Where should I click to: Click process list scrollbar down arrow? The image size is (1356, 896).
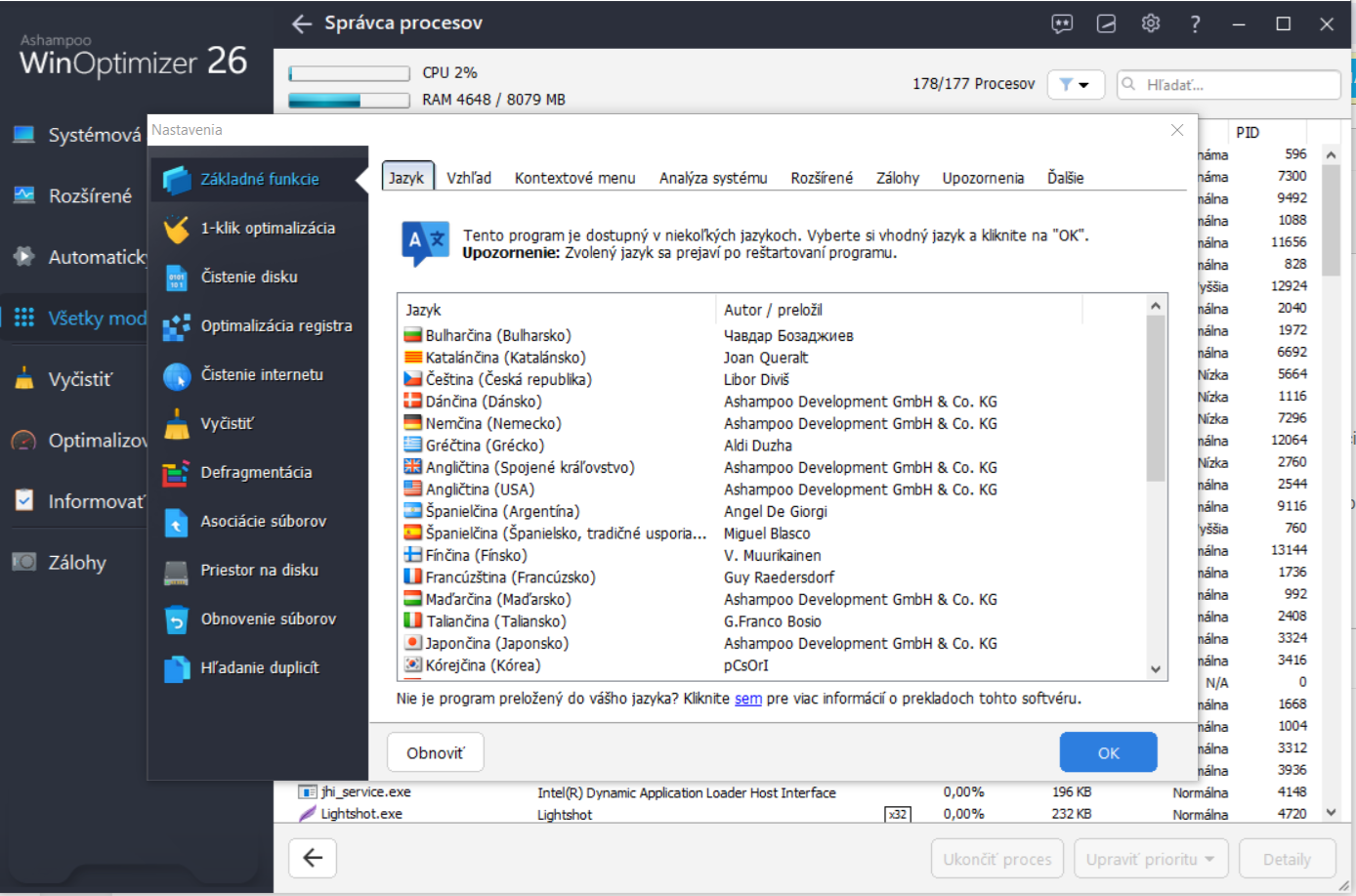pos(1331,812)
